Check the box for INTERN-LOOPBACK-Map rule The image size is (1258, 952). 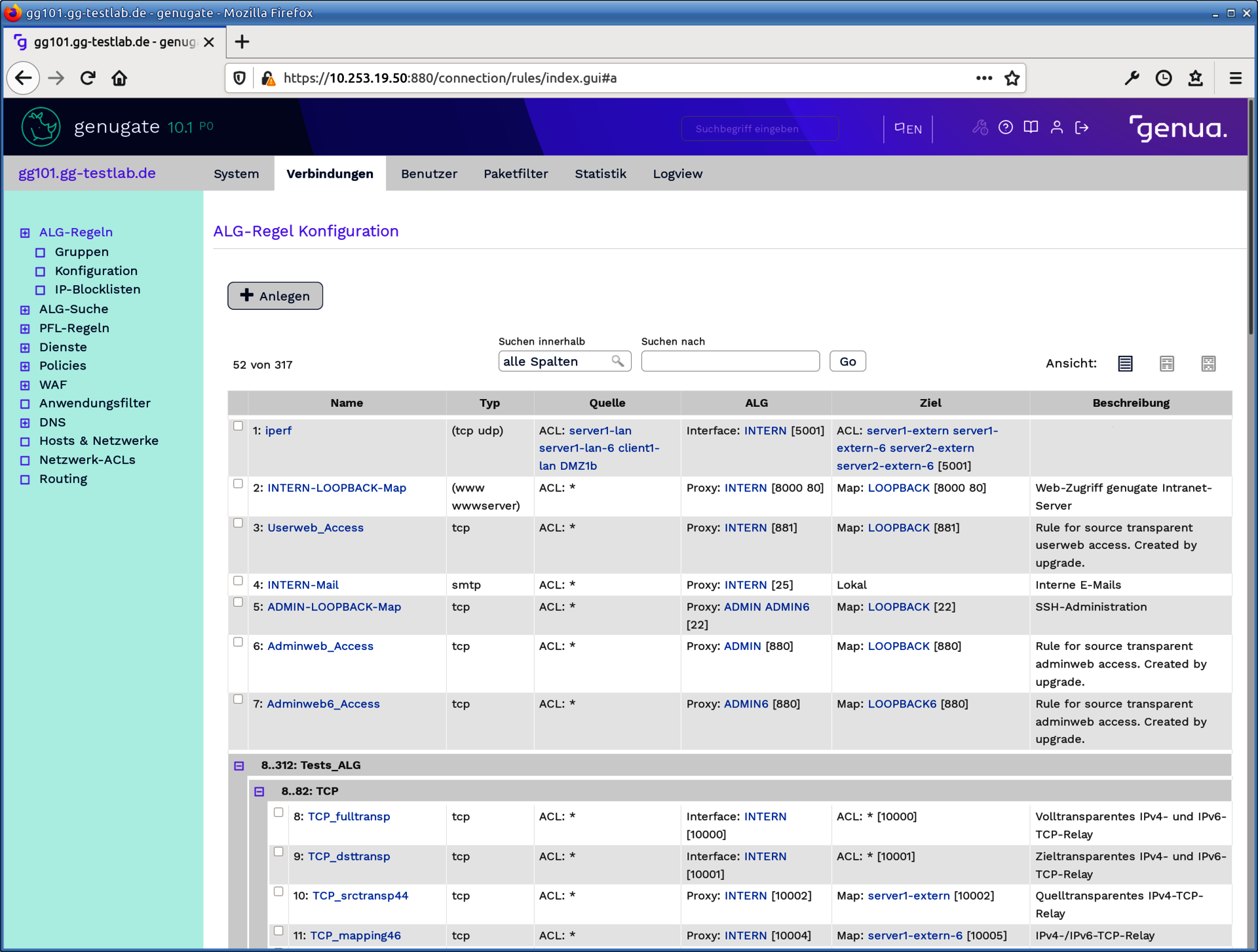coord(238,484)
